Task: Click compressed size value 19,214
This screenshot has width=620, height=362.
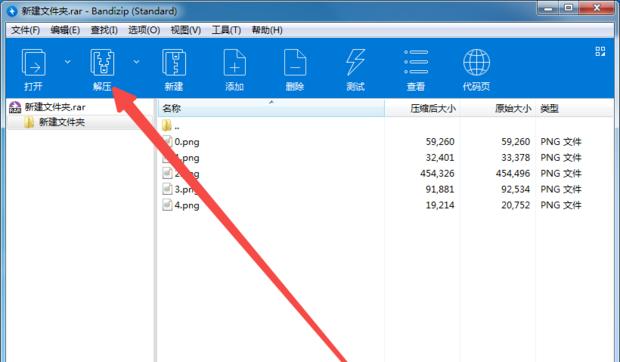Action: [440, 205]
